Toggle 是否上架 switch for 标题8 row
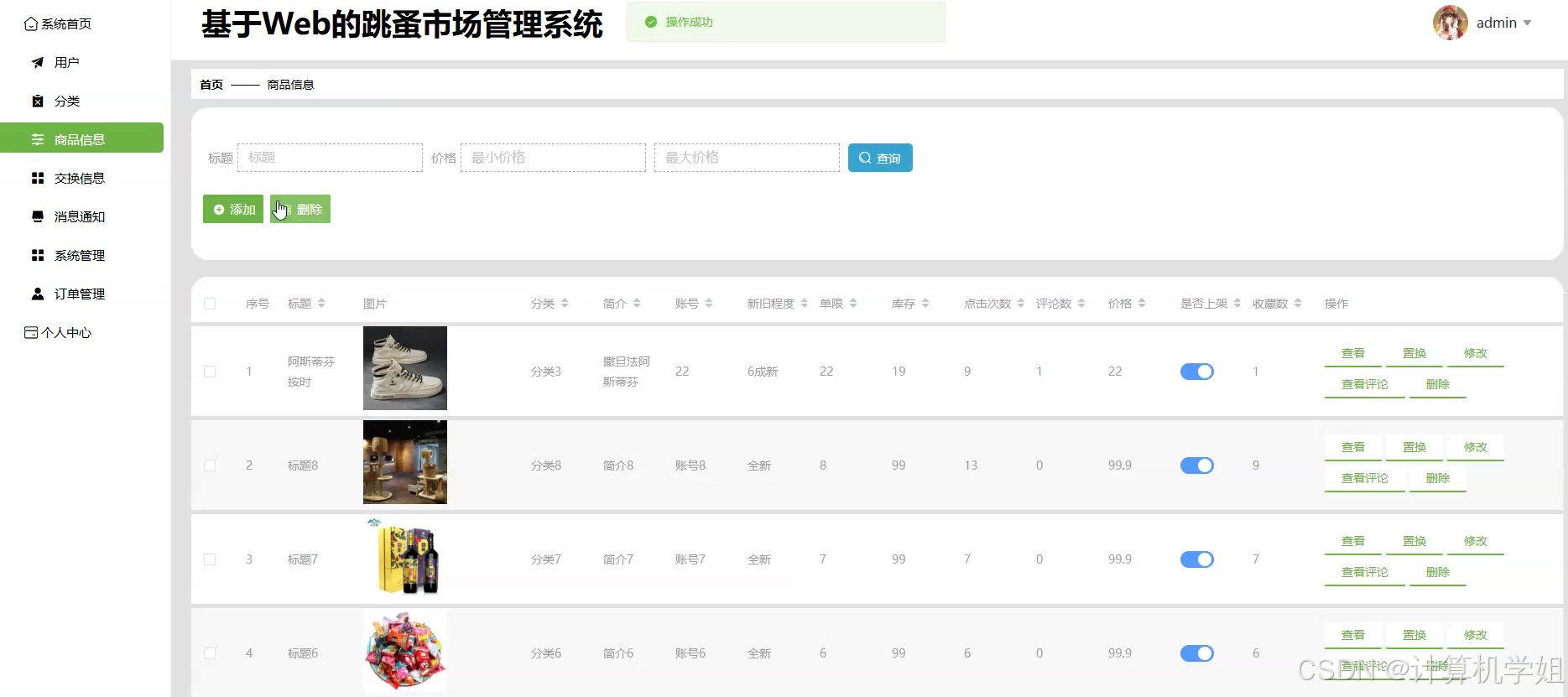The image size is (1568, 697). (x=1197, y=466)
